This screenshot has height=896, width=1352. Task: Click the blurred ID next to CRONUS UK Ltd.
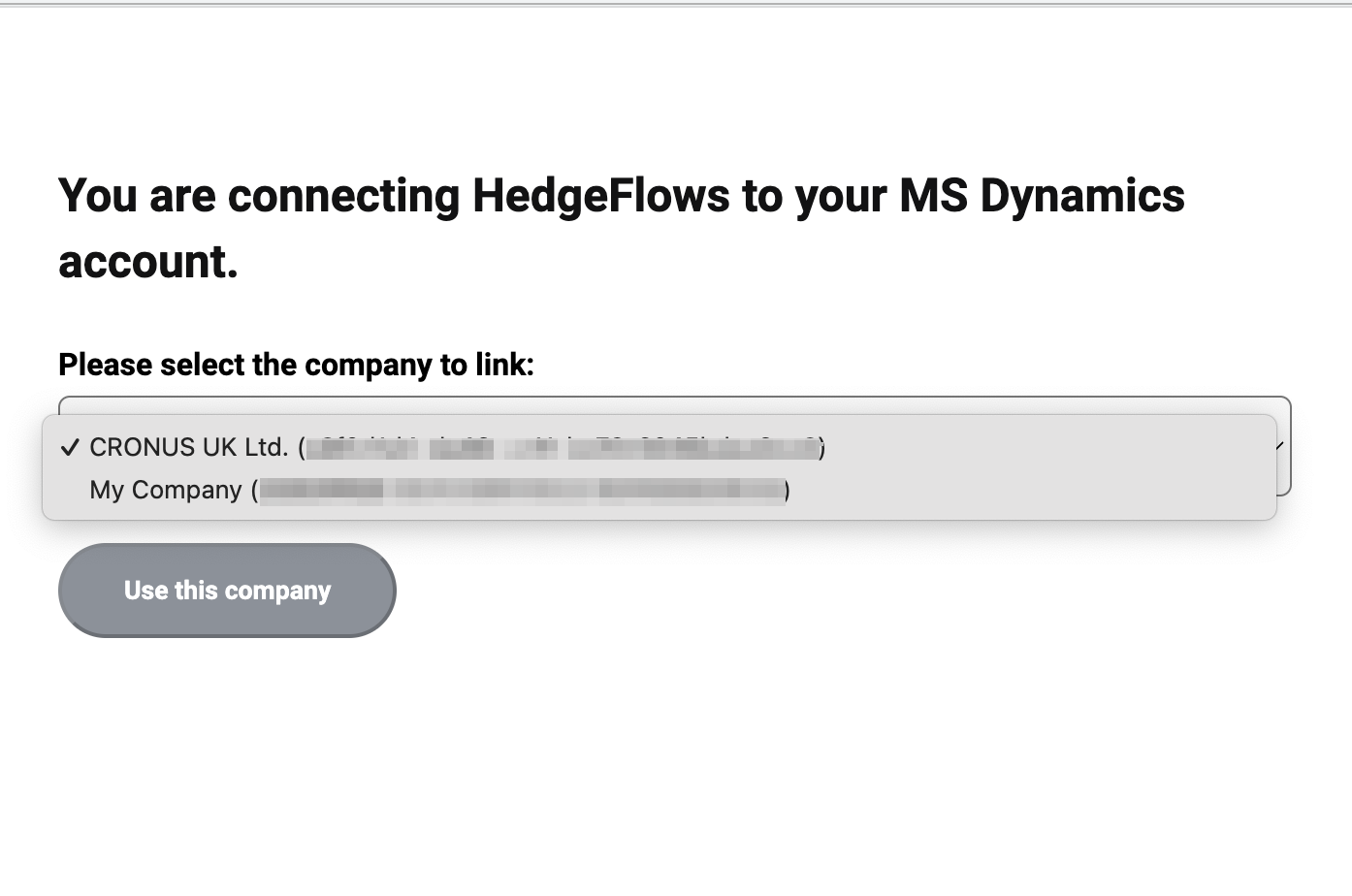[561, 447]
